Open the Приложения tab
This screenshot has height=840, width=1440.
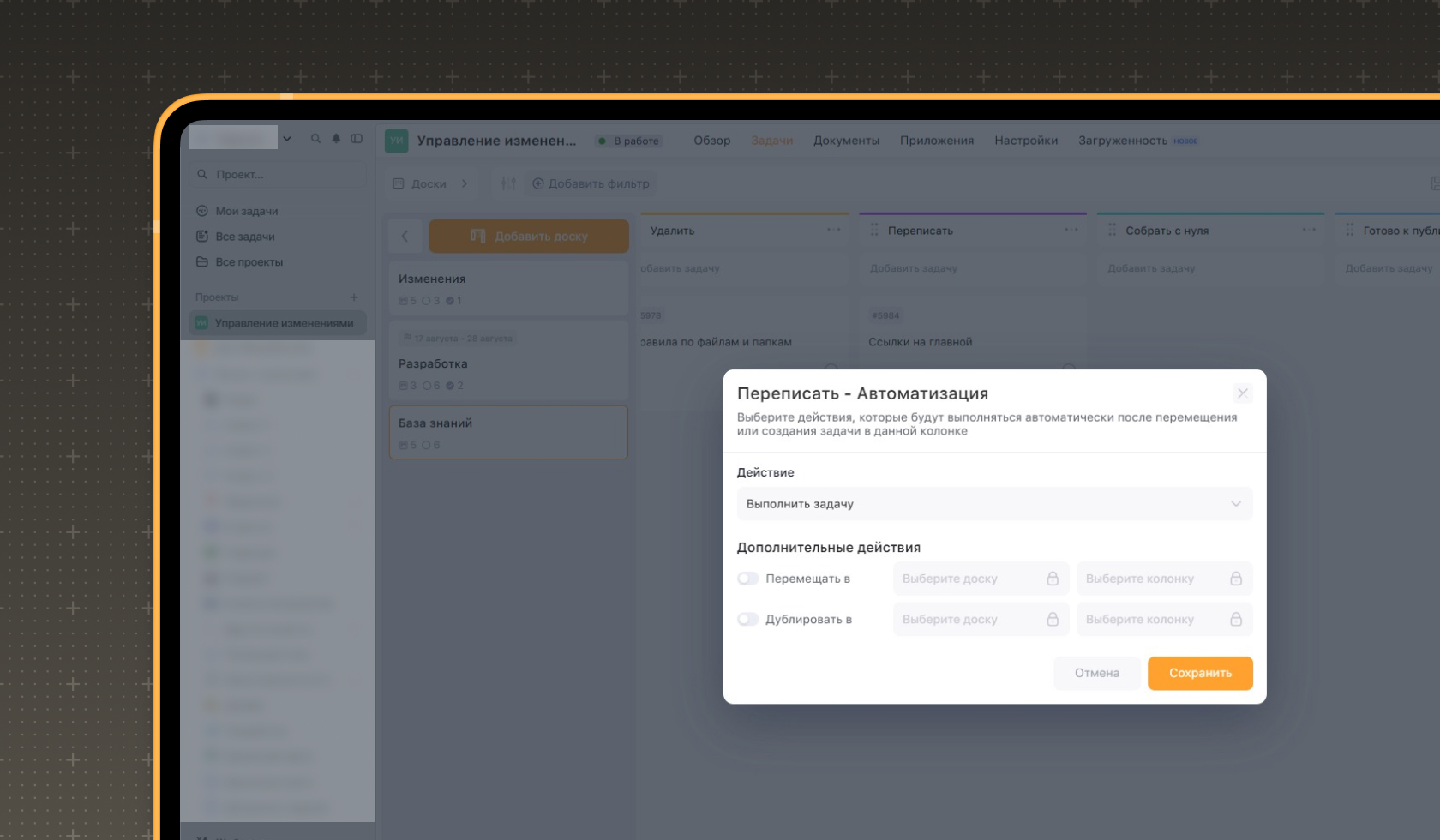pos(937,141)
